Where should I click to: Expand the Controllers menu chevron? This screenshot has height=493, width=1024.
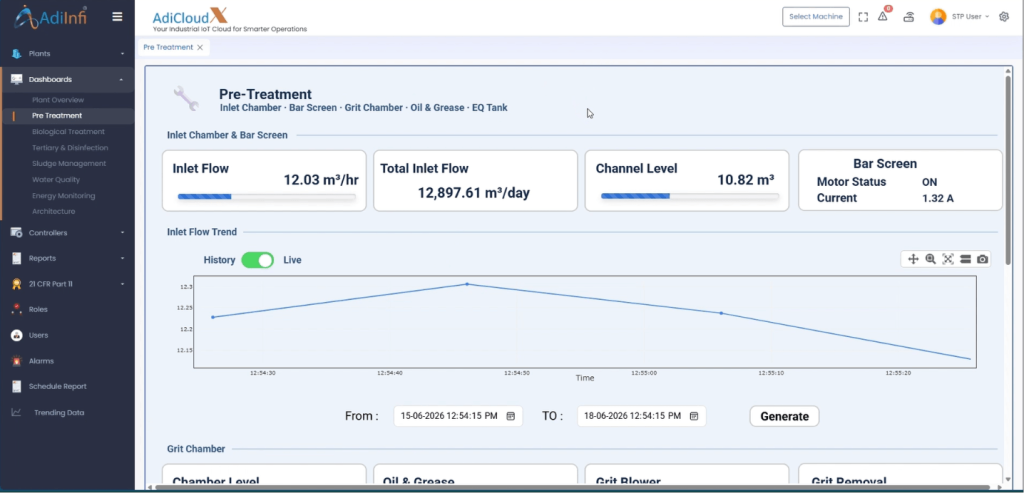122,233
